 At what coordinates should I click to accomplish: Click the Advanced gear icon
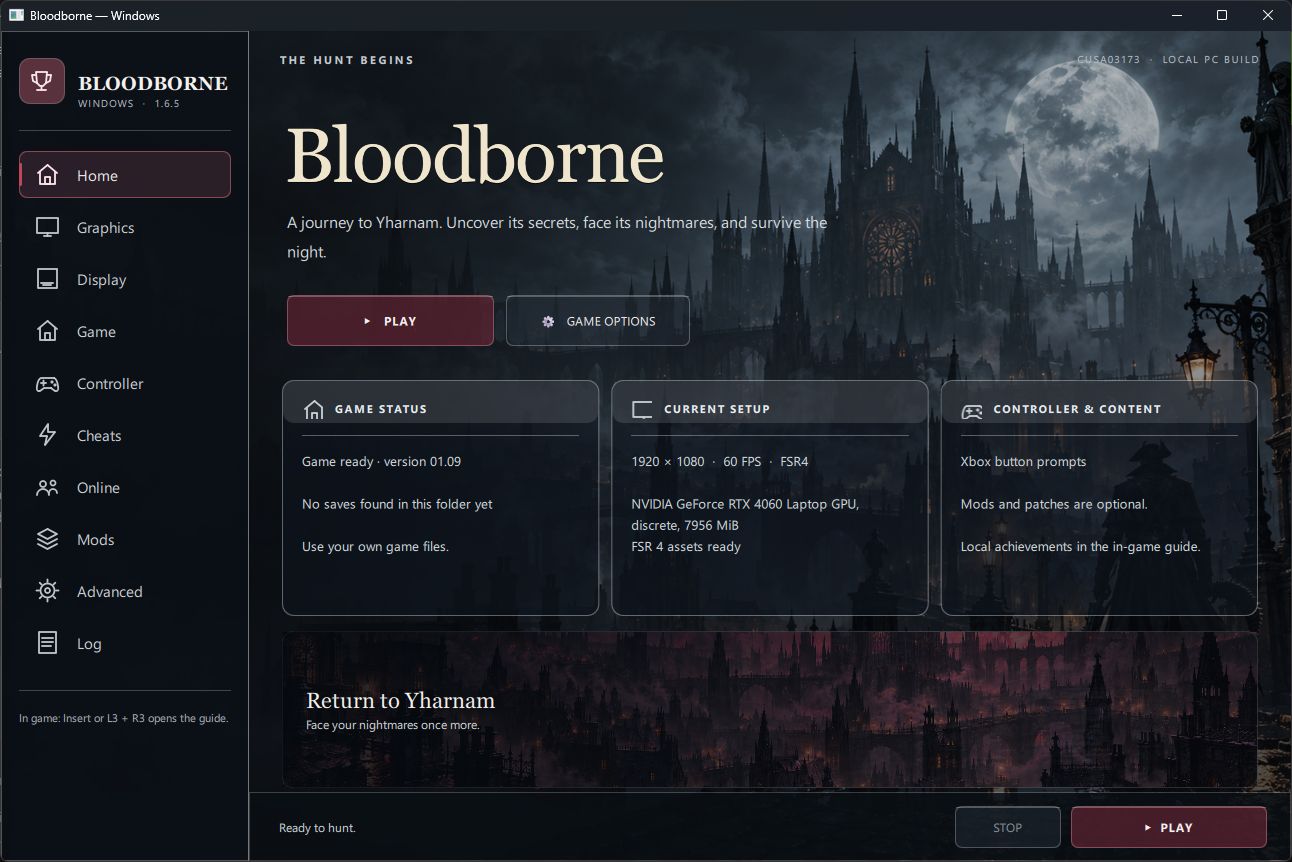pyautogui.click(x=47, y=591)
